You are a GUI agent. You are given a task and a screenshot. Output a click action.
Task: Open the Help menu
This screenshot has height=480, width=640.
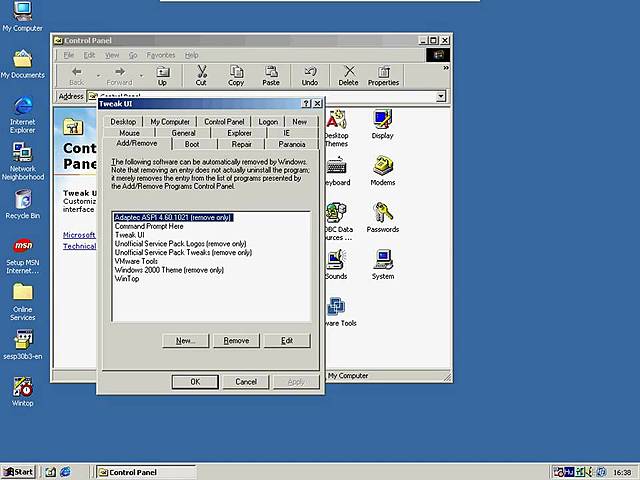pos(191,55)
